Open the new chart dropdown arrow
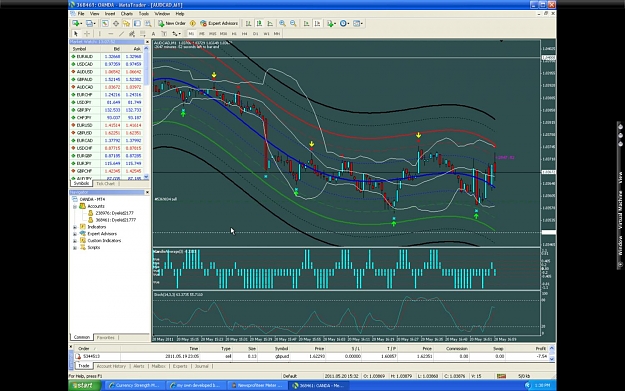 coord(82,24)
